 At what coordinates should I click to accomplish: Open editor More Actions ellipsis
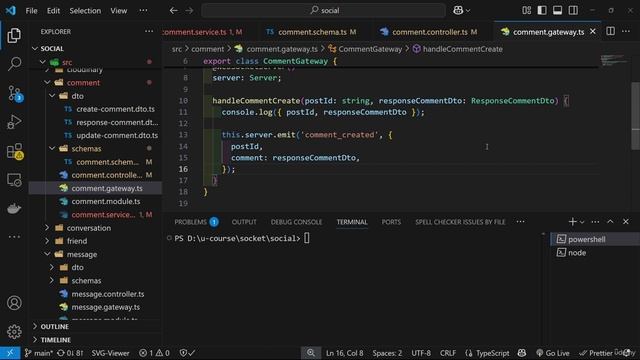click(626, 31)
